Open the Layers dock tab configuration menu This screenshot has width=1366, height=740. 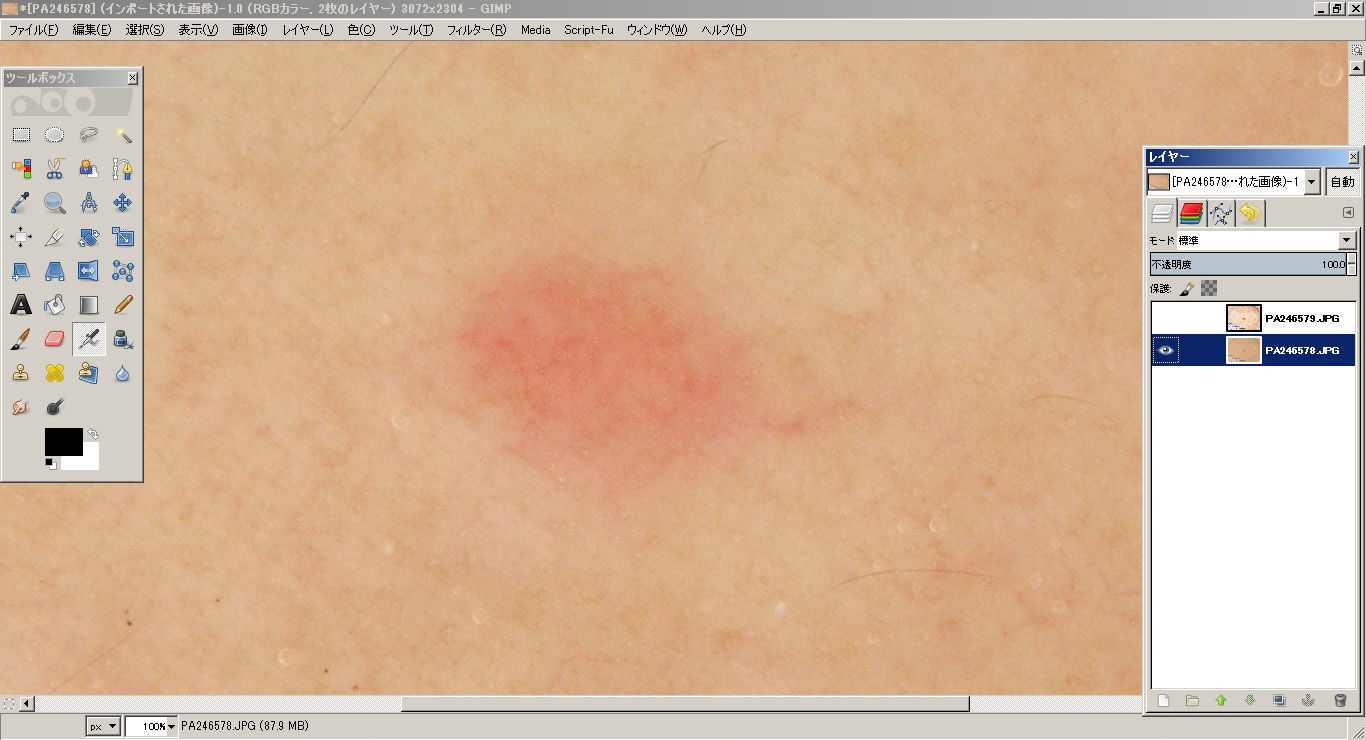click(1348, 212)
